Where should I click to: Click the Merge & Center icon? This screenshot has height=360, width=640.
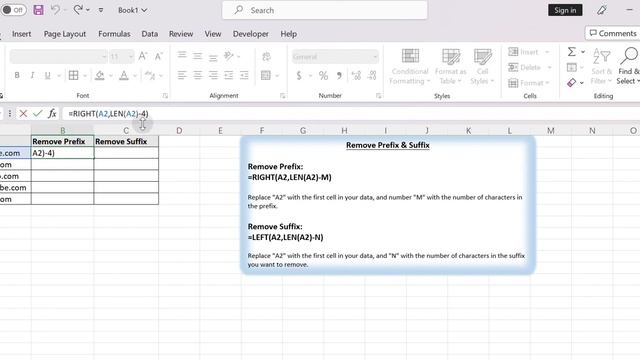[x=266, y=75]
